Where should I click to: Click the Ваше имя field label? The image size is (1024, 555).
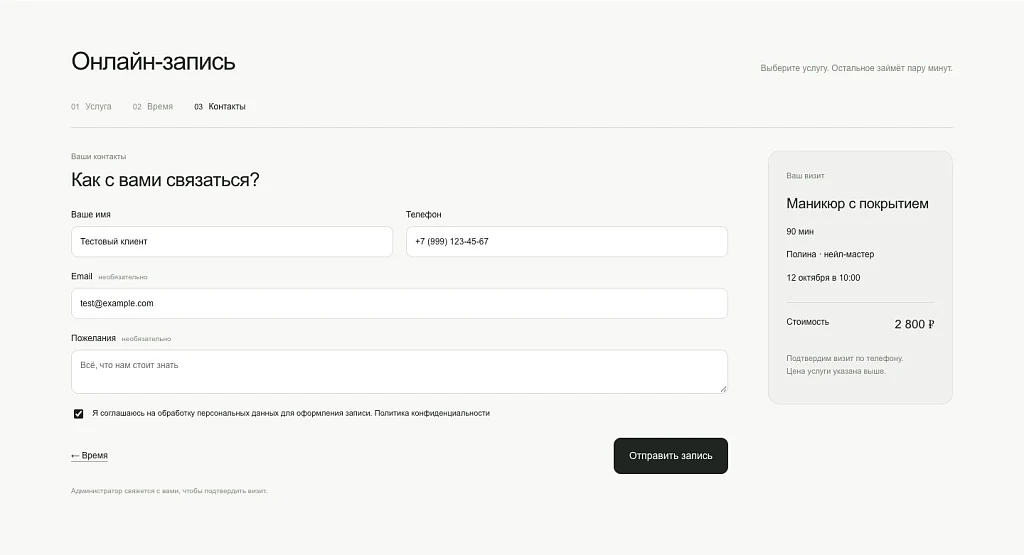tap(91, 215)
